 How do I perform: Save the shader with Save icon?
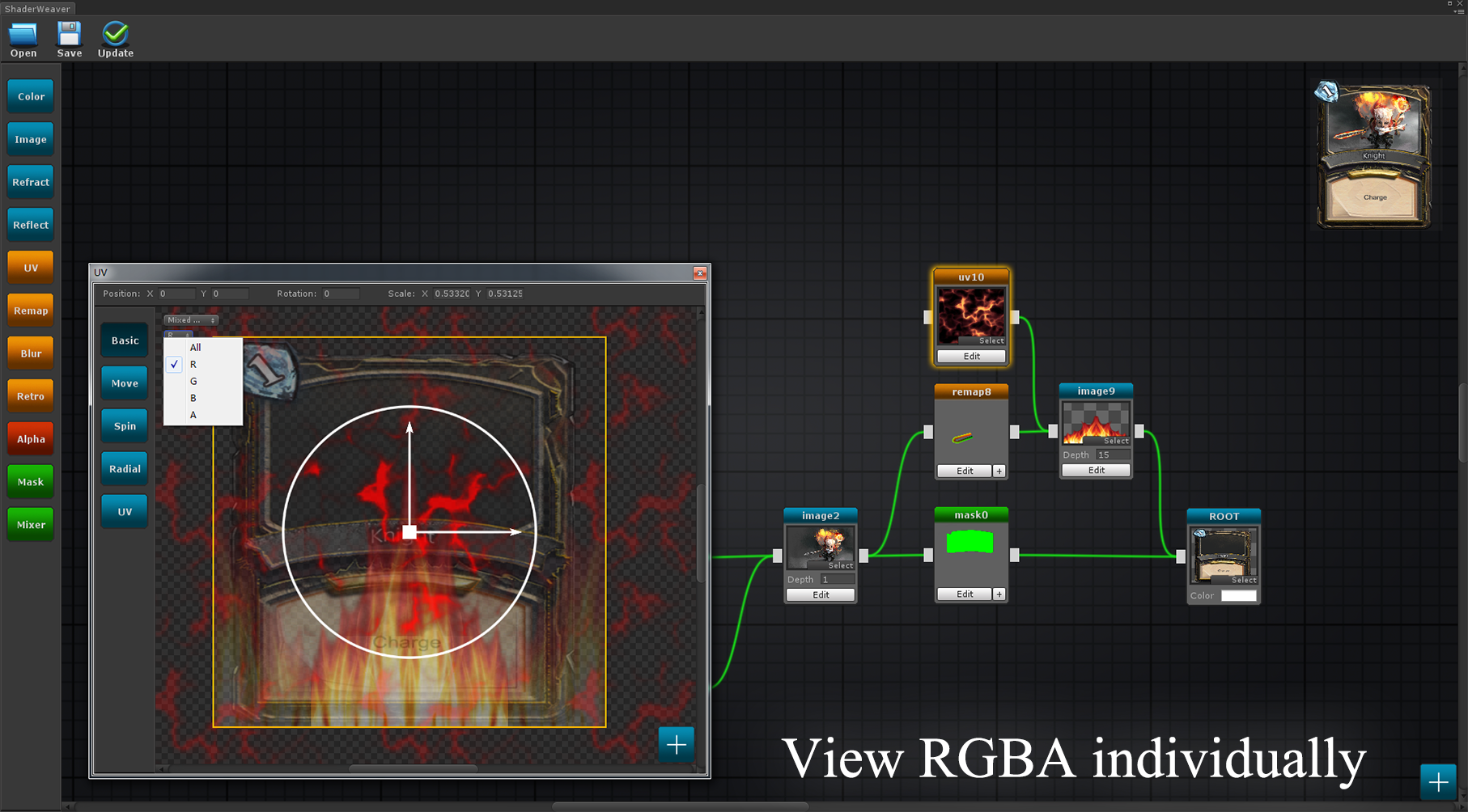(x=70, y=40)
